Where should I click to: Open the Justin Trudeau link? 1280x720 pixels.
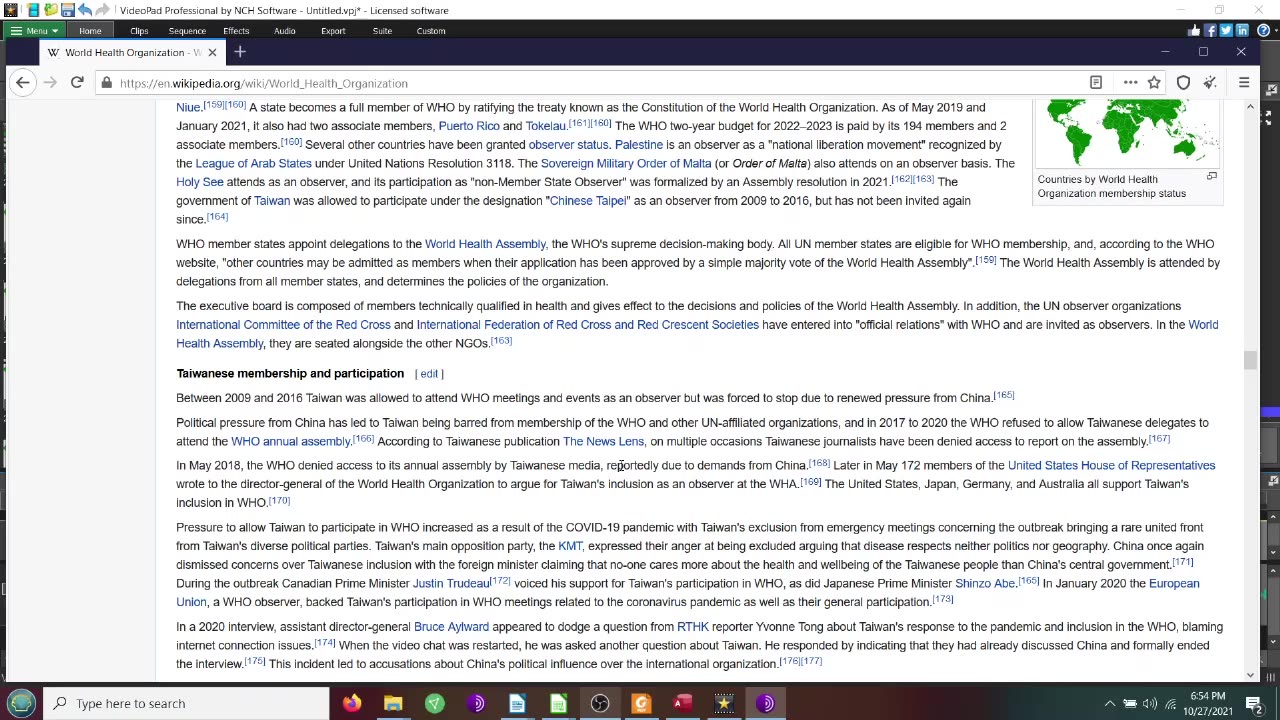(x=451, y=583)
